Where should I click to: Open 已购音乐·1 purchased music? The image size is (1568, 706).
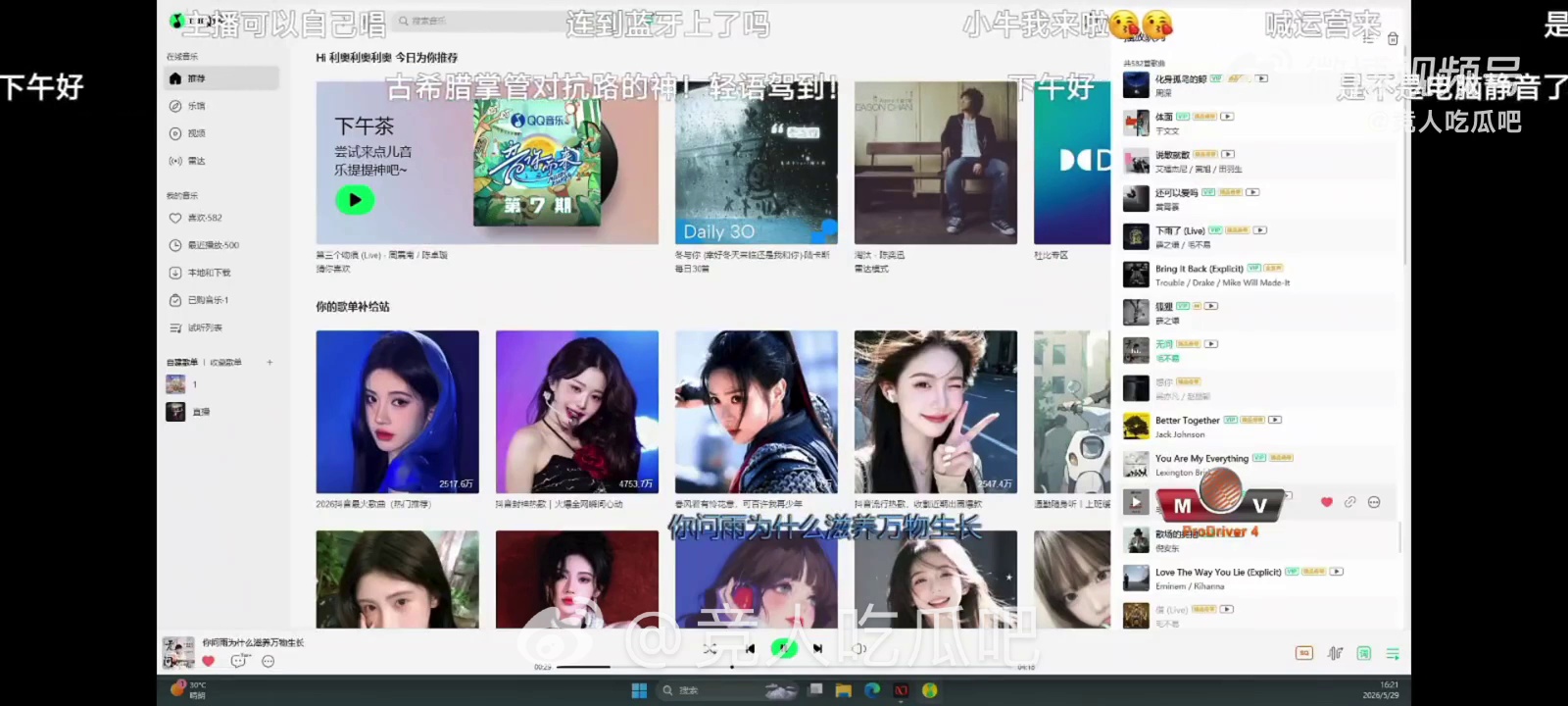[222, 300]
